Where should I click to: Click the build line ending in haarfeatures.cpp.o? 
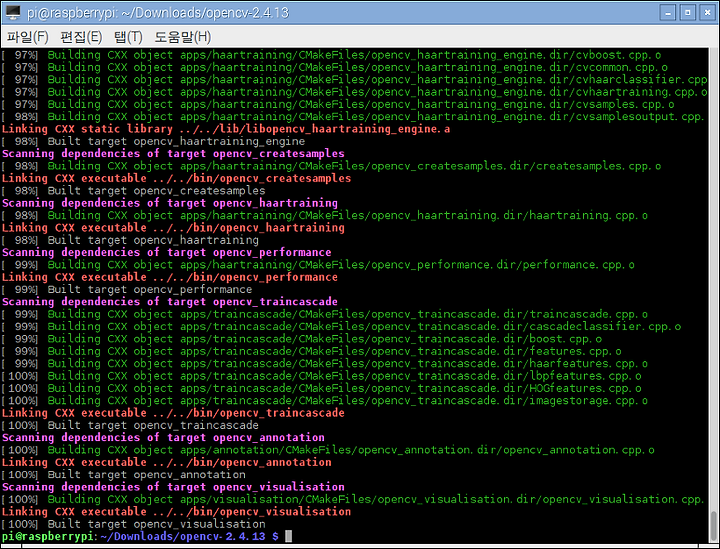(x=325, y=364)
